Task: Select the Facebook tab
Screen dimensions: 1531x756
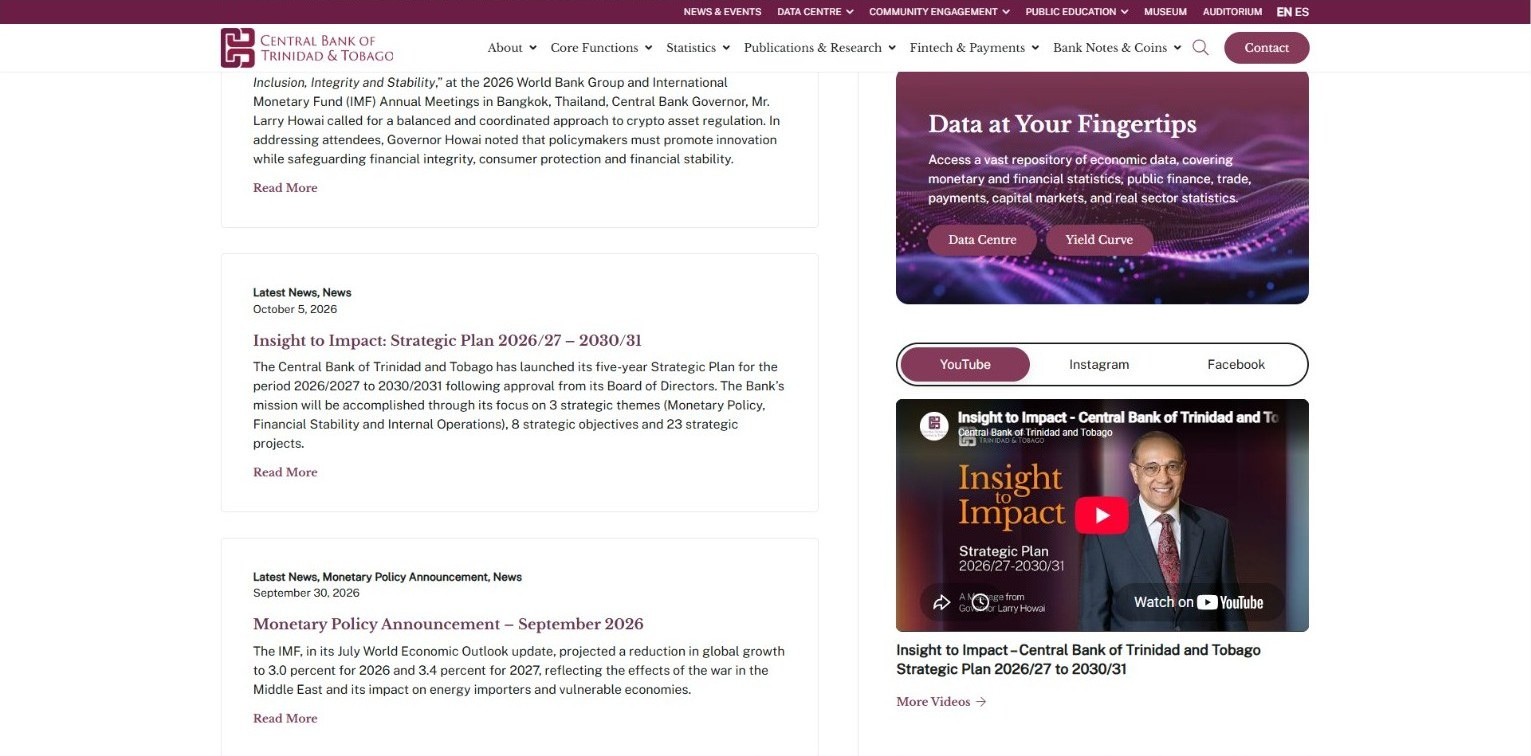Action: [1236, 365]
